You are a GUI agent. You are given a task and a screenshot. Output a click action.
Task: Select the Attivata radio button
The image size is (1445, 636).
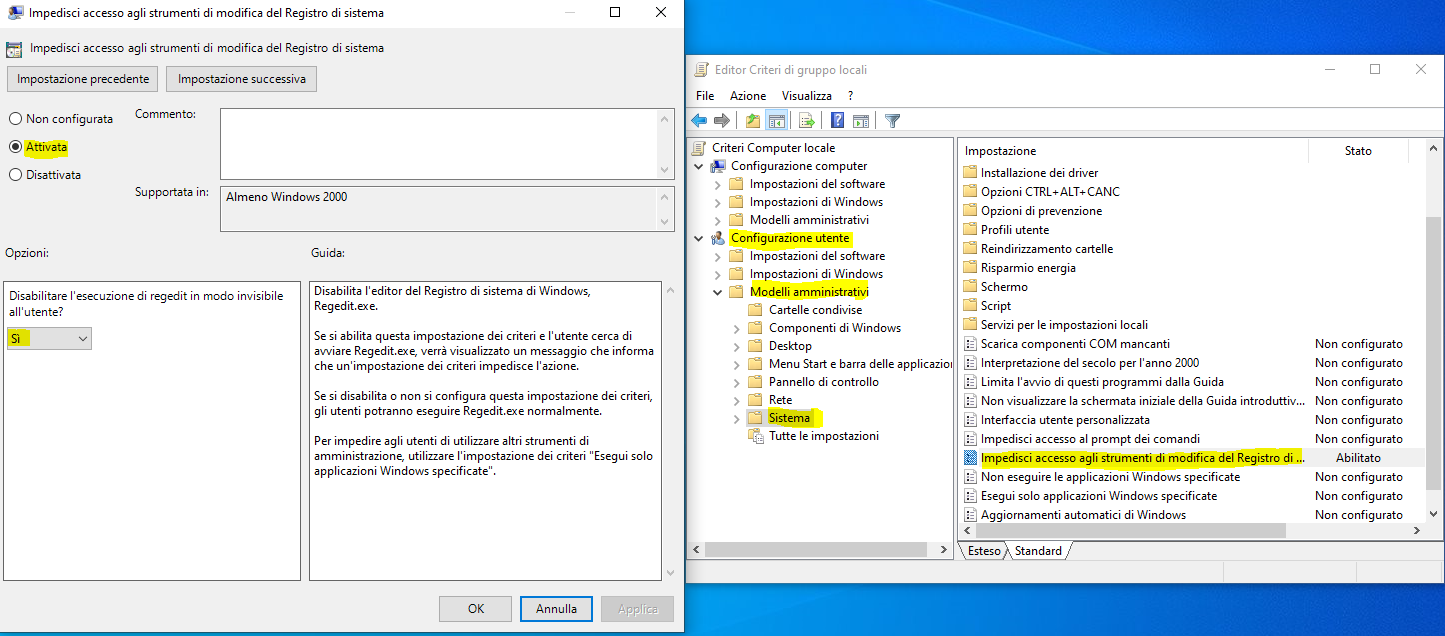point(15,147)
